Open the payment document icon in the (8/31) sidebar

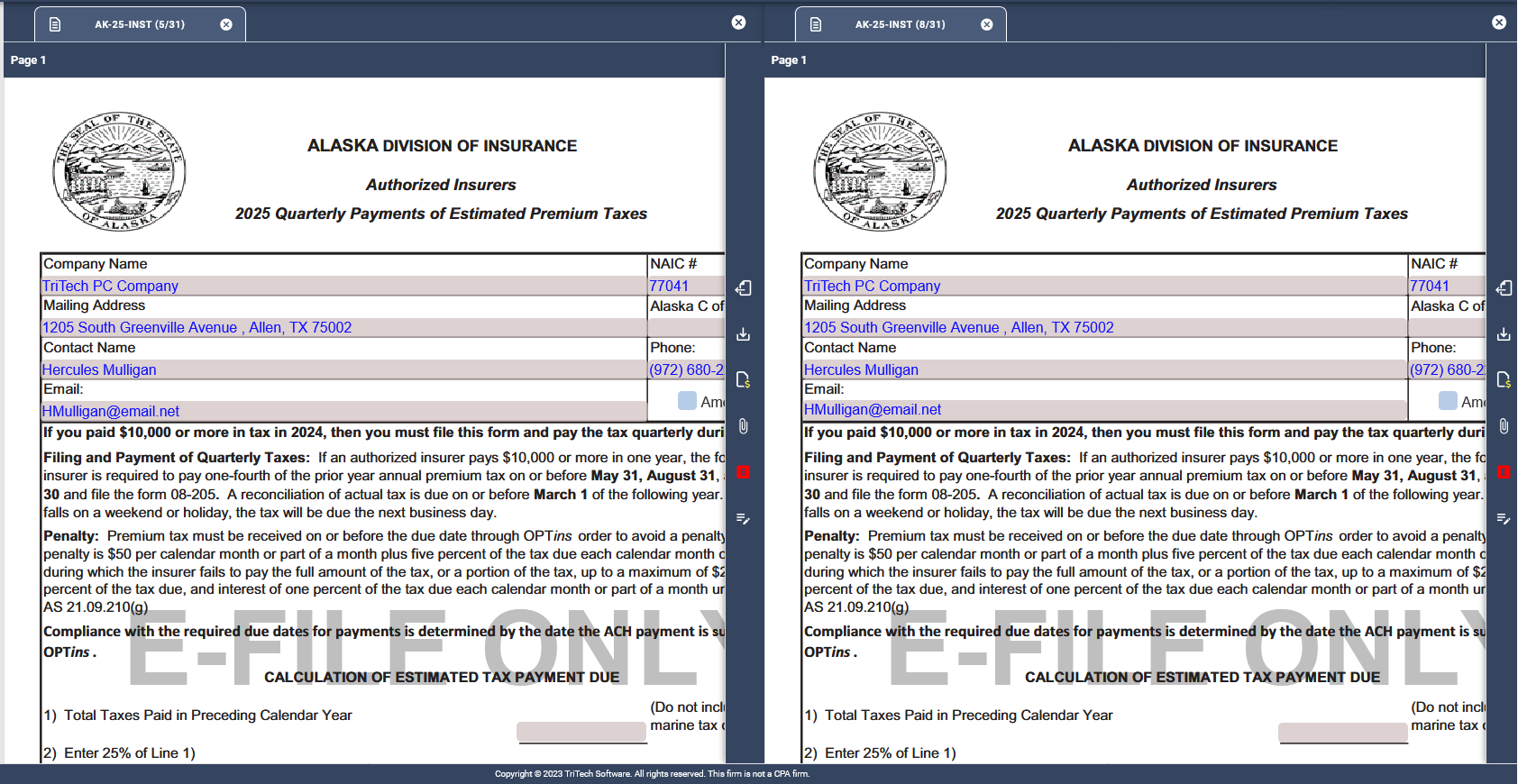coord(1504,380)
